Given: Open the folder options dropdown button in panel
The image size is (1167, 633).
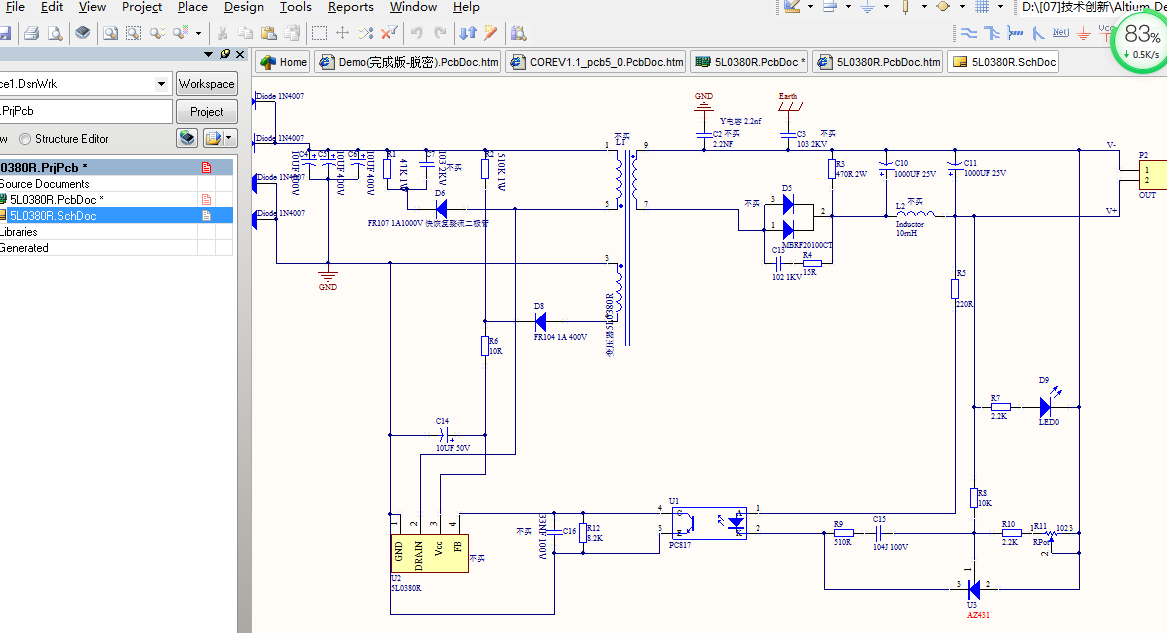Looking at the screenshot, I should pos(219,138).
